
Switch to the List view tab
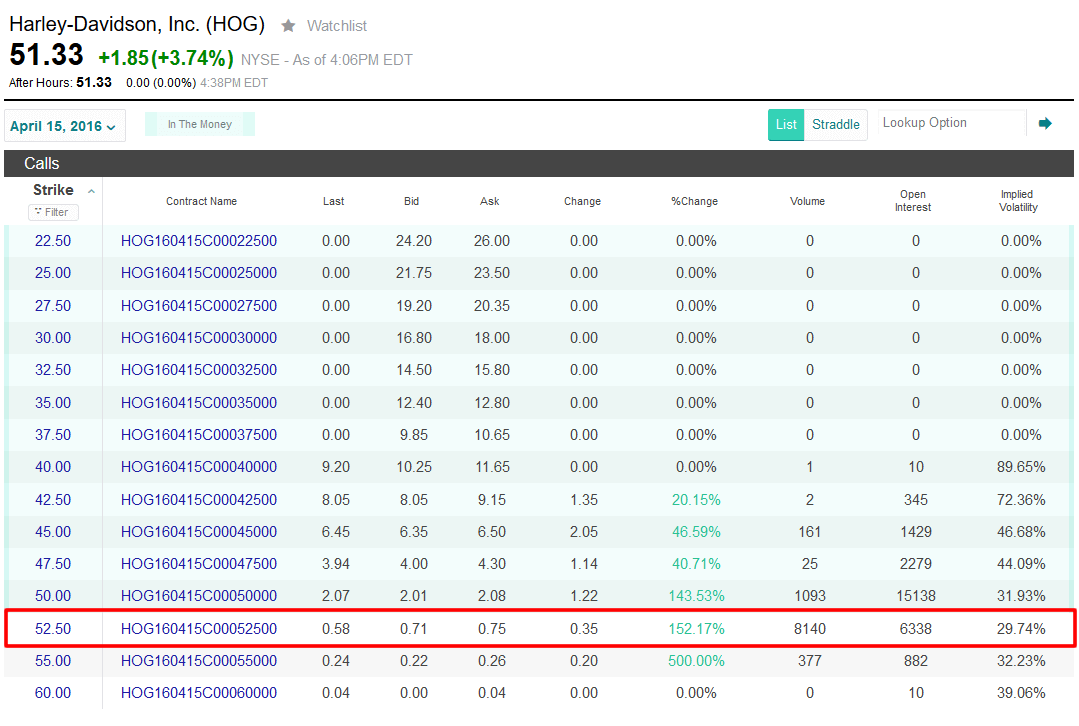786,125
